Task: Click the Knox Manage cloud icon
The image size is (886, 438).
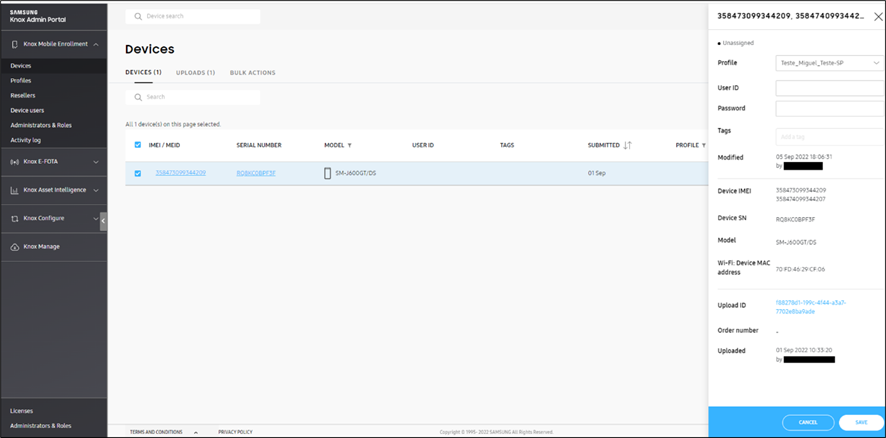Action: point(15,247)
